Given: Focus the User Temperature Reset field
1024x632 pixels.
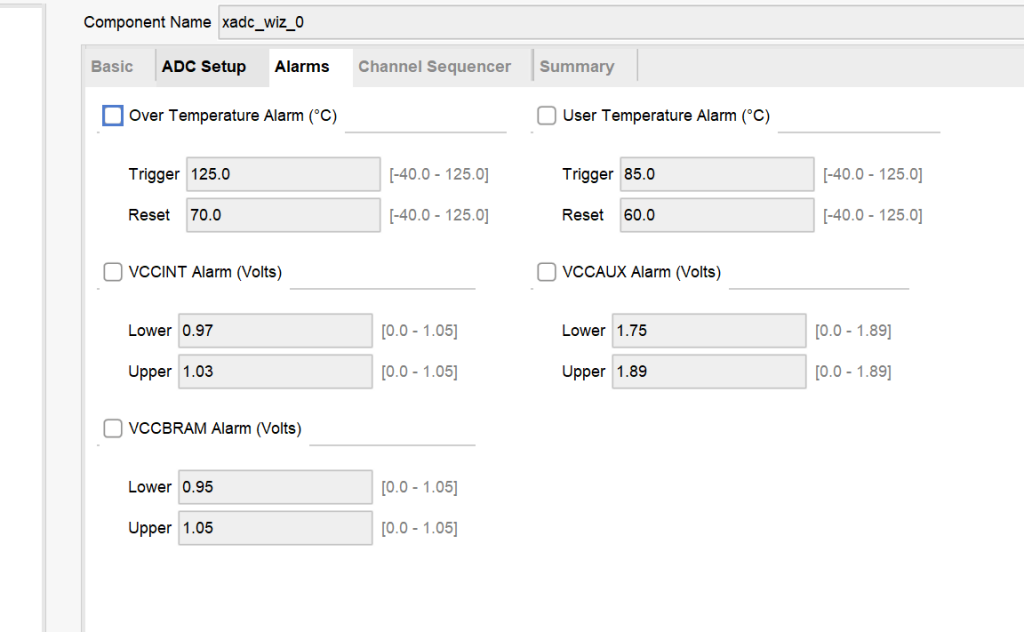Looking at the screenshot, I should coord(717,215).
